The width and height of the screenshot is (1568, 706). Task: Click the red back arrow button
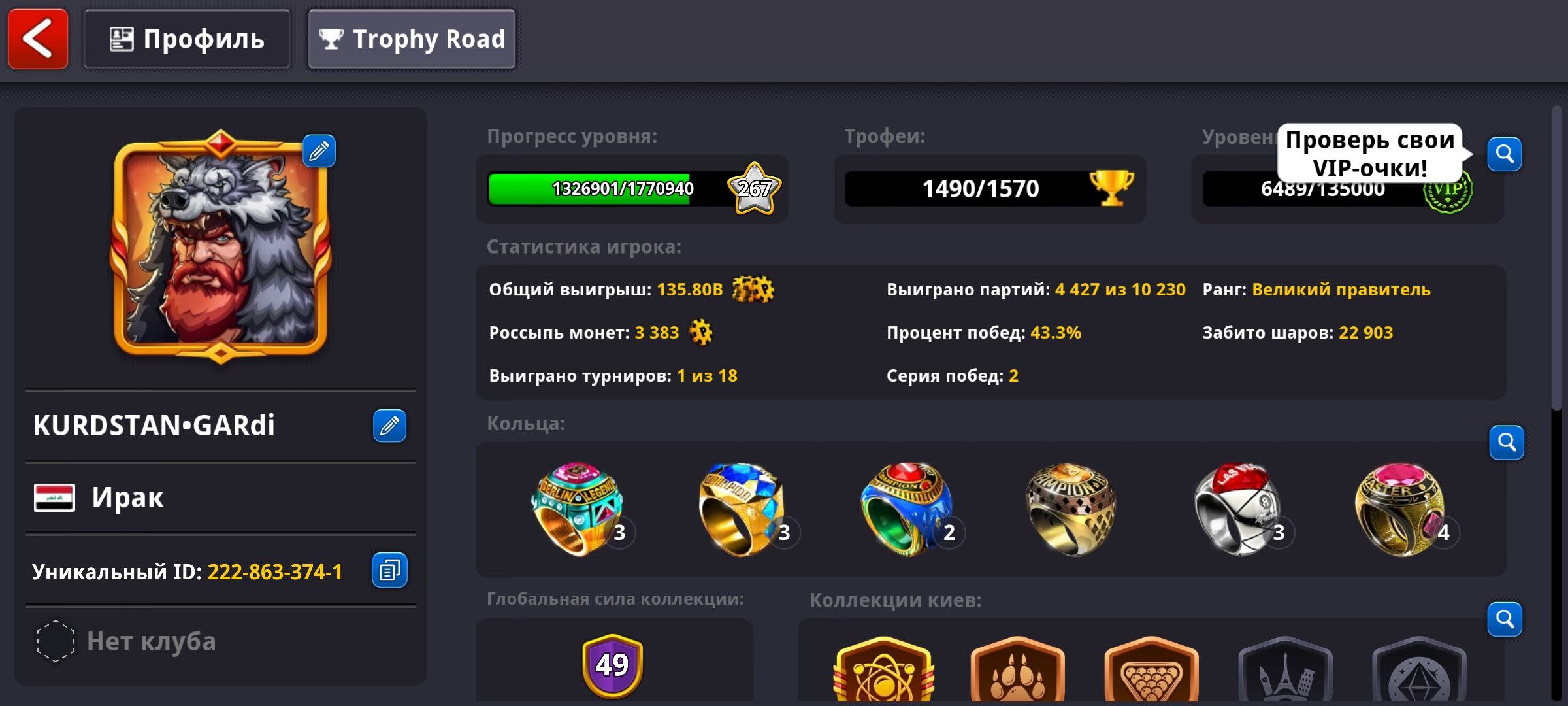pos(38,39)
